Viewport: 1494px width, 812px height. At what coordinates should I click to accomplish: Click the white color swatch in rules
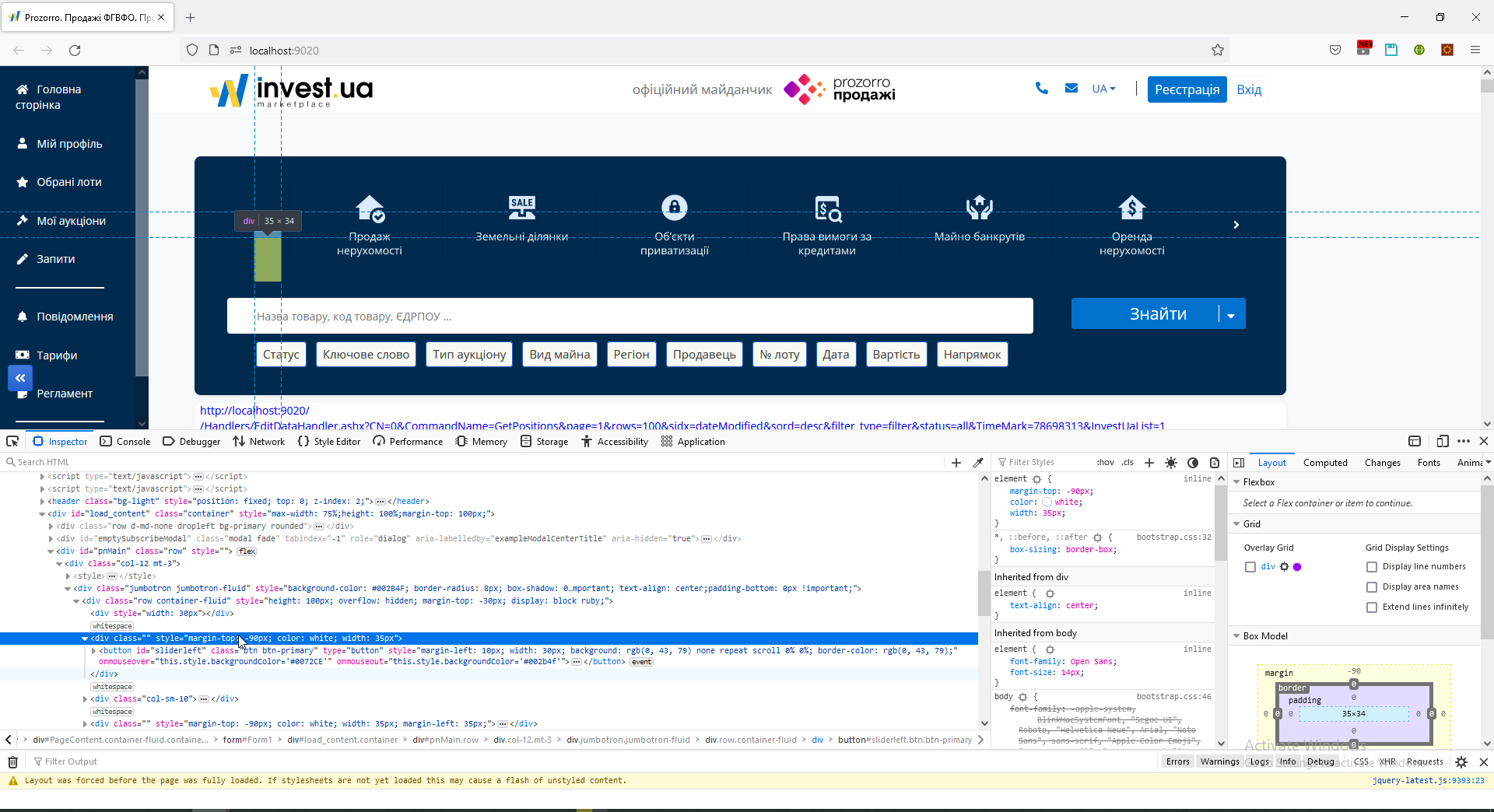coord(1047,502)
